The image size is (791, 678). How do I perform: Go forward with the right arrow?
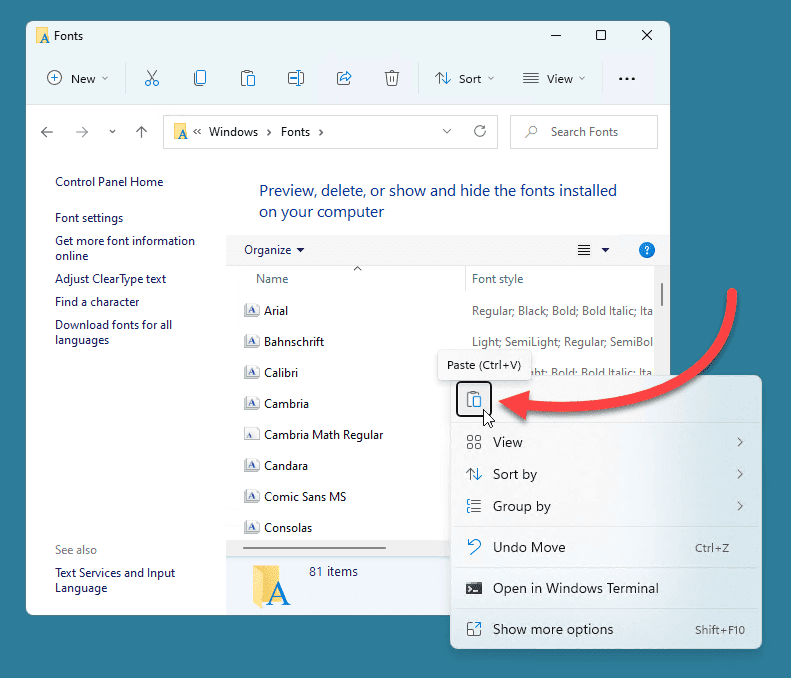coord(82,132)
